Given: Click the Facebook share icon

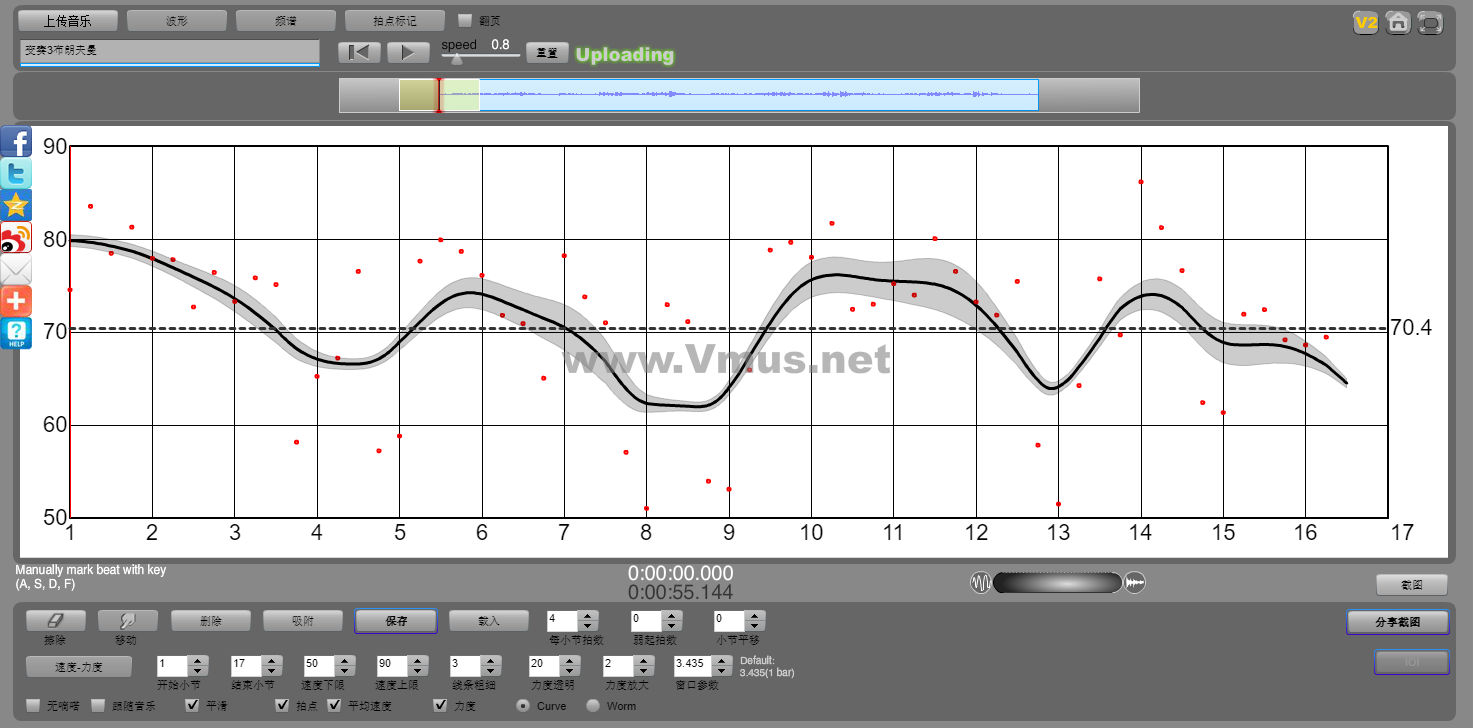Looking at the screenshot, I should [16, 141].
